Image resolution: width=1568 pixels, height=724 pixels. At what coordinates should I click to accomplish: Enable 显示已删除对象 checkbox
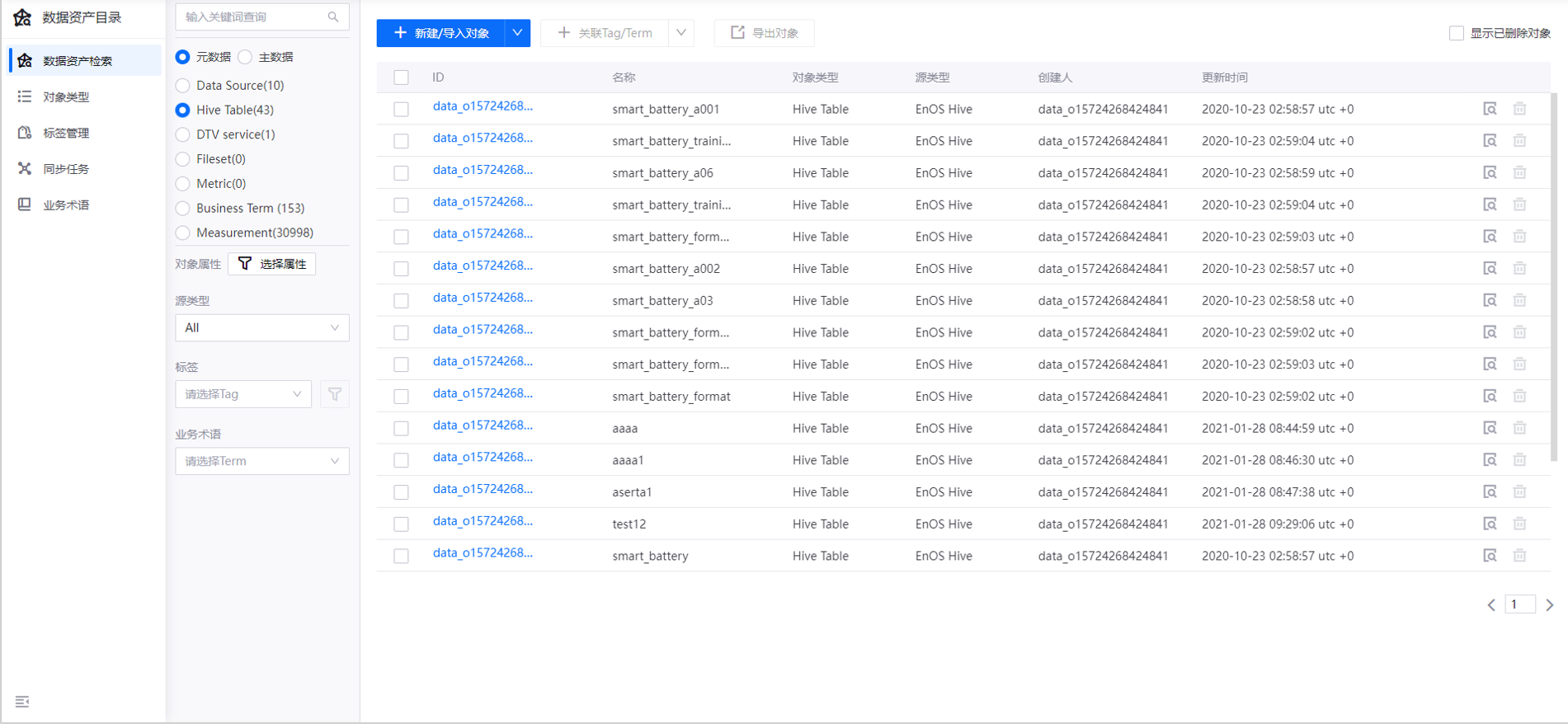point(1457,33)
